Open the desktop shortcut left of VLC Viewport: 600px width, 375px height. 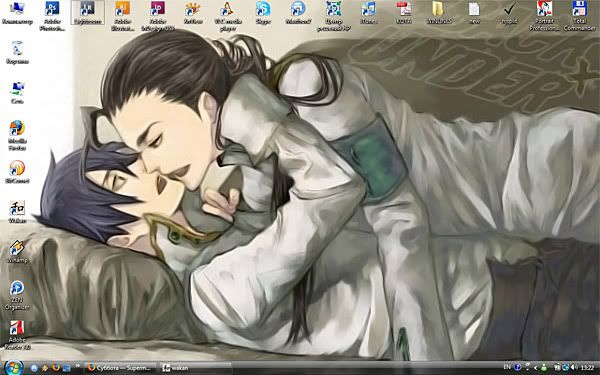[x=193, y=13]
